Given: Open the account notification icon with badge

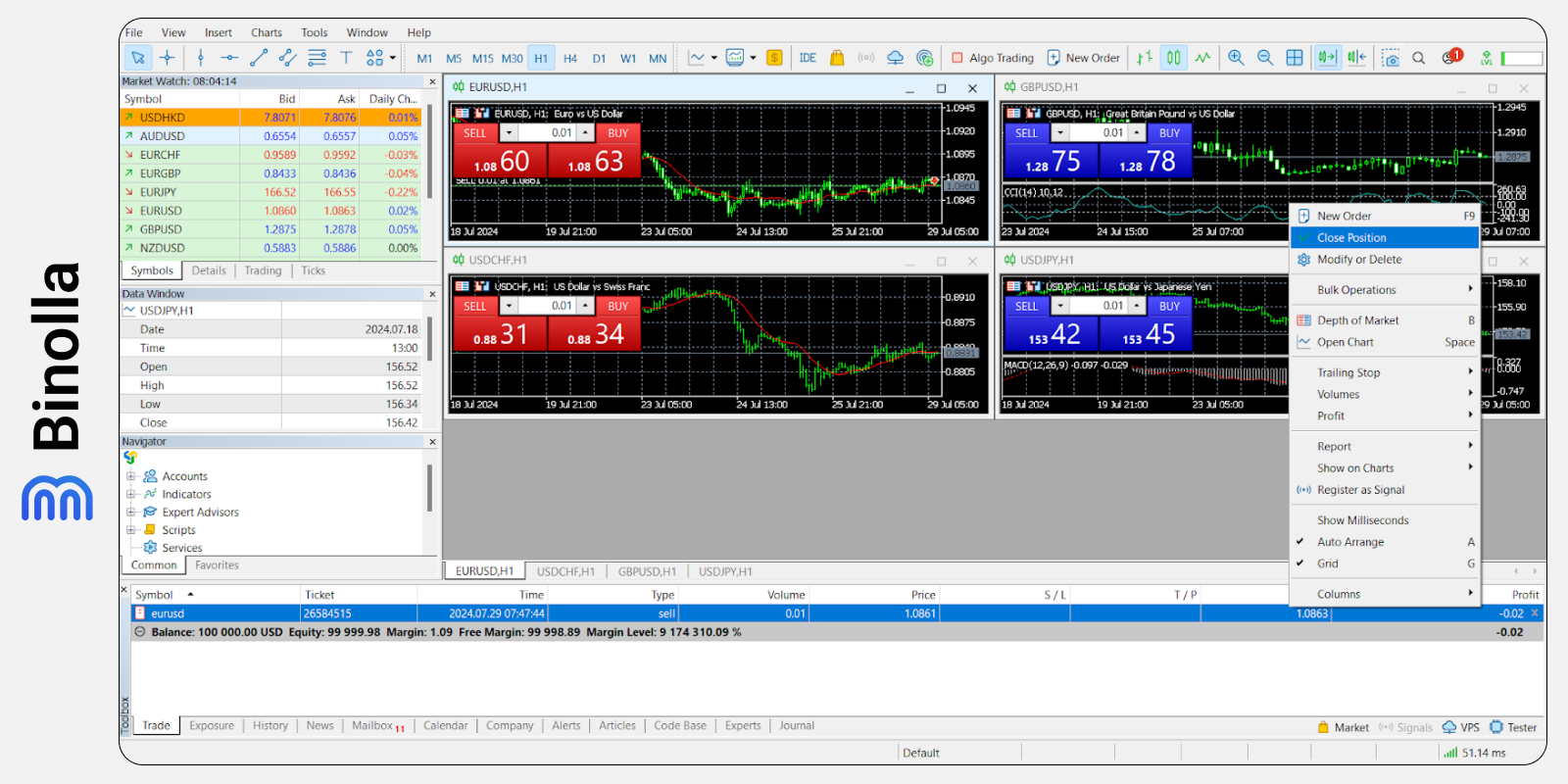Looking at the screenshot, I should [1451, 57].
